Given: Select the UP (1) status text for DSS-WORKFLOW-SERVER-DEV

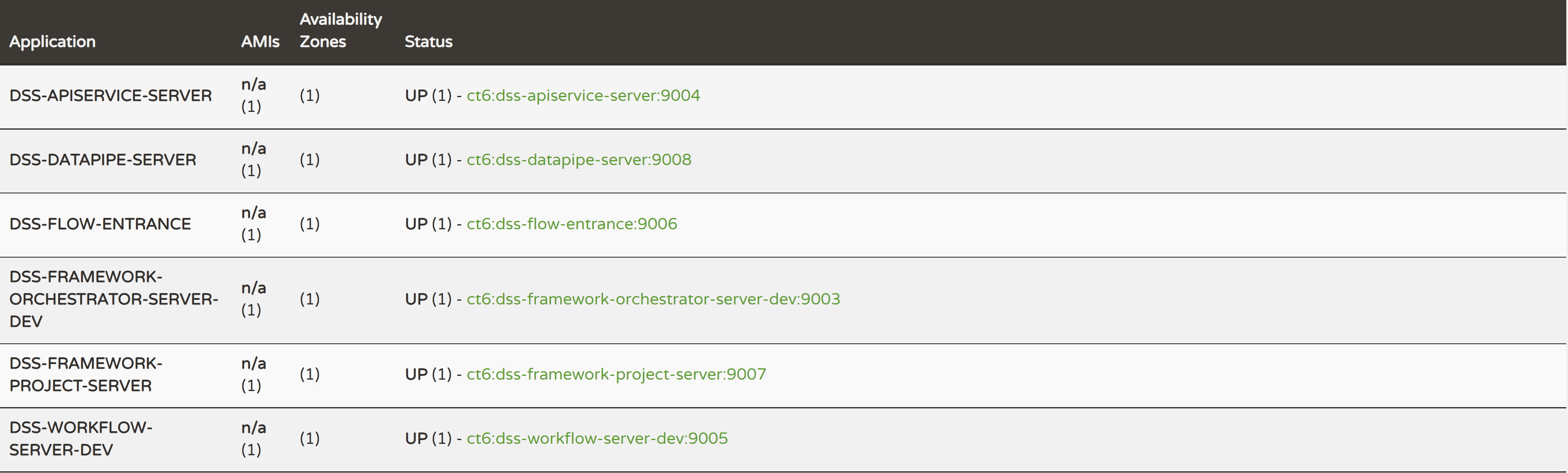Looking at the screenshot, I should [429, 438].
